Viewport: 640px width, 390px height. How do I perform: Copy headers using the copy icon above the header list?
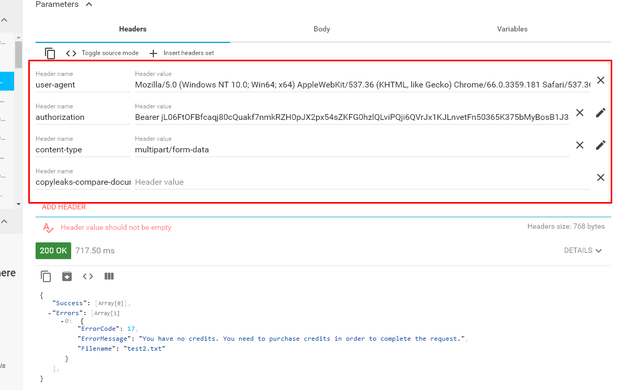[50, 53]
